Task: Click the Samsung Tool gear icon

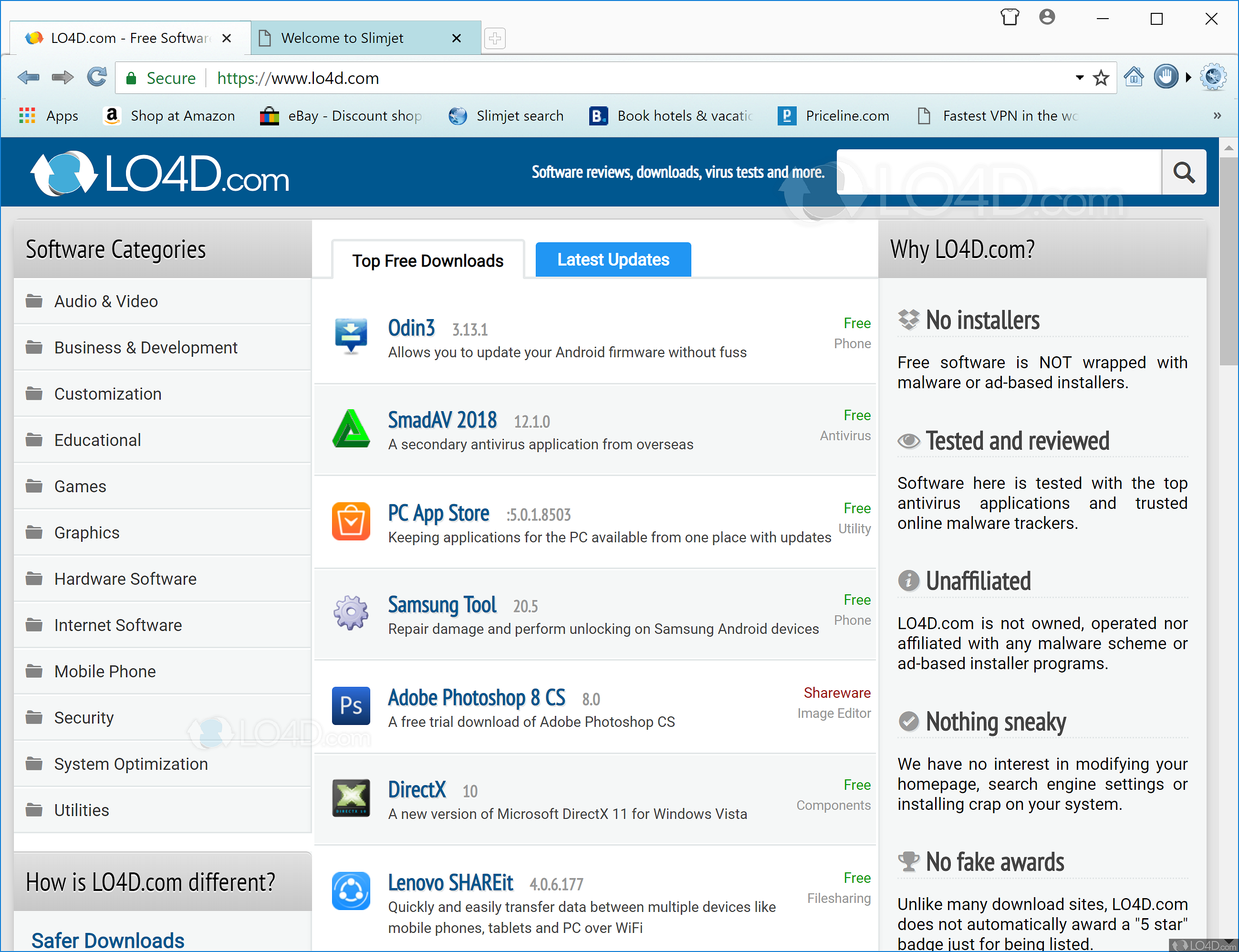Action: click(350, 612)
